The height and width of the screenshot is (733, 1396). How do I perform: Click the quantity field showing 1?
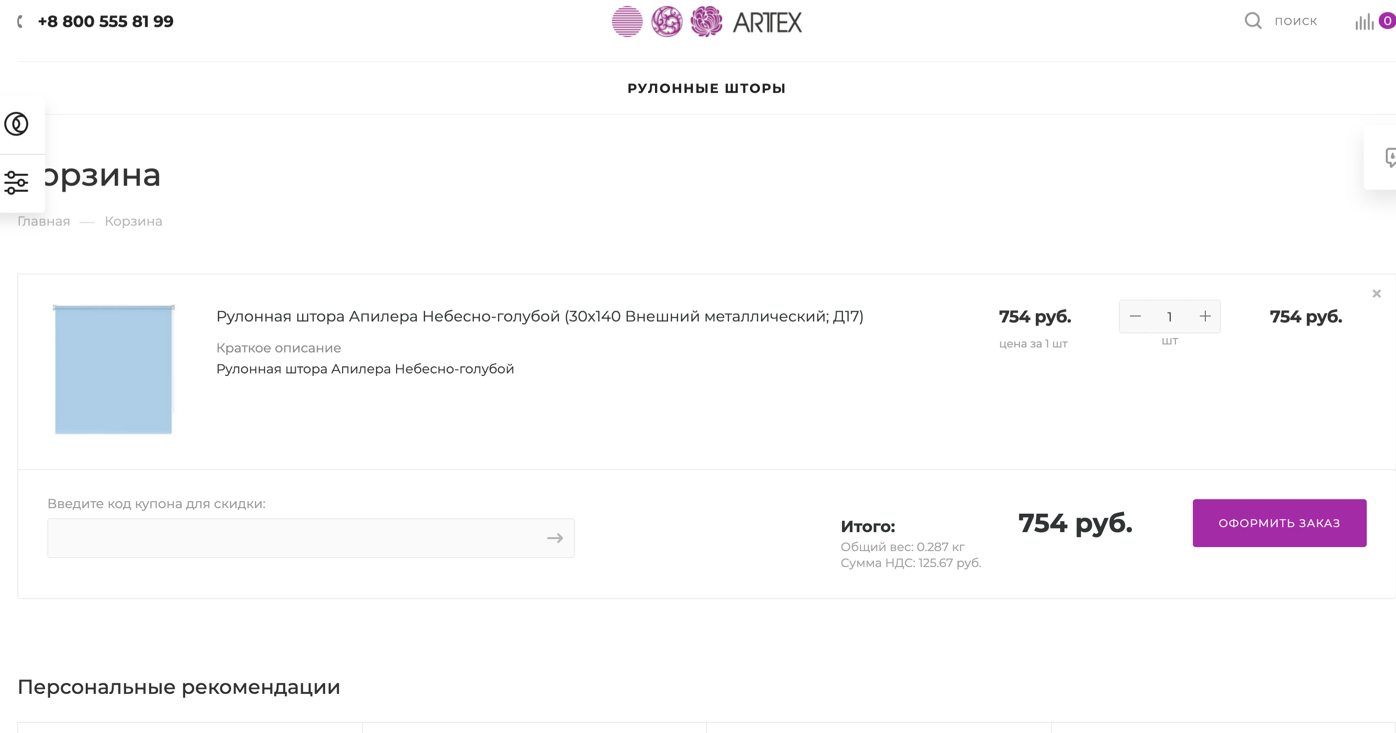[1170, 317]
